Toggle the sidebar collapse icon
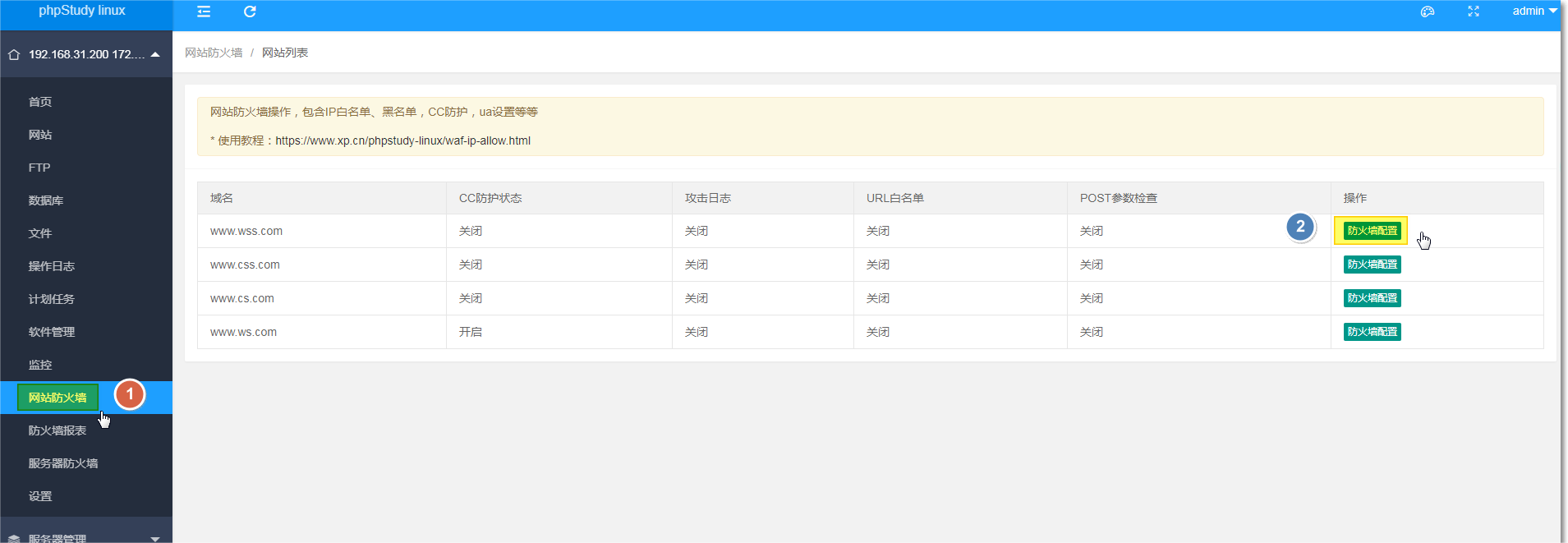This screenshot has height=543, width=1568. [204, 12]
